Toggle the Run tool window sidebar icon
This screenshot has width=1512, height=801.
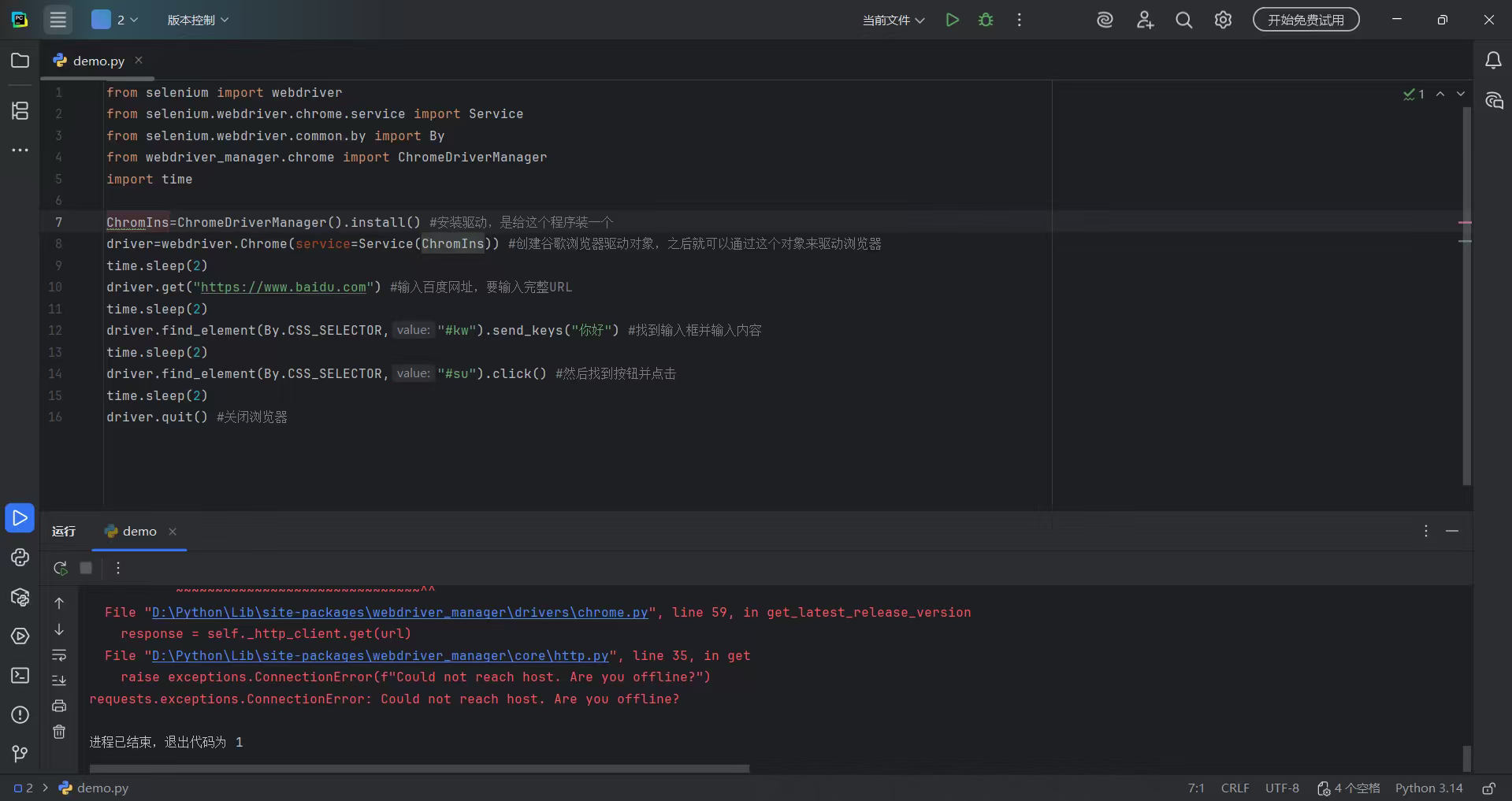[x=20, y=517]
